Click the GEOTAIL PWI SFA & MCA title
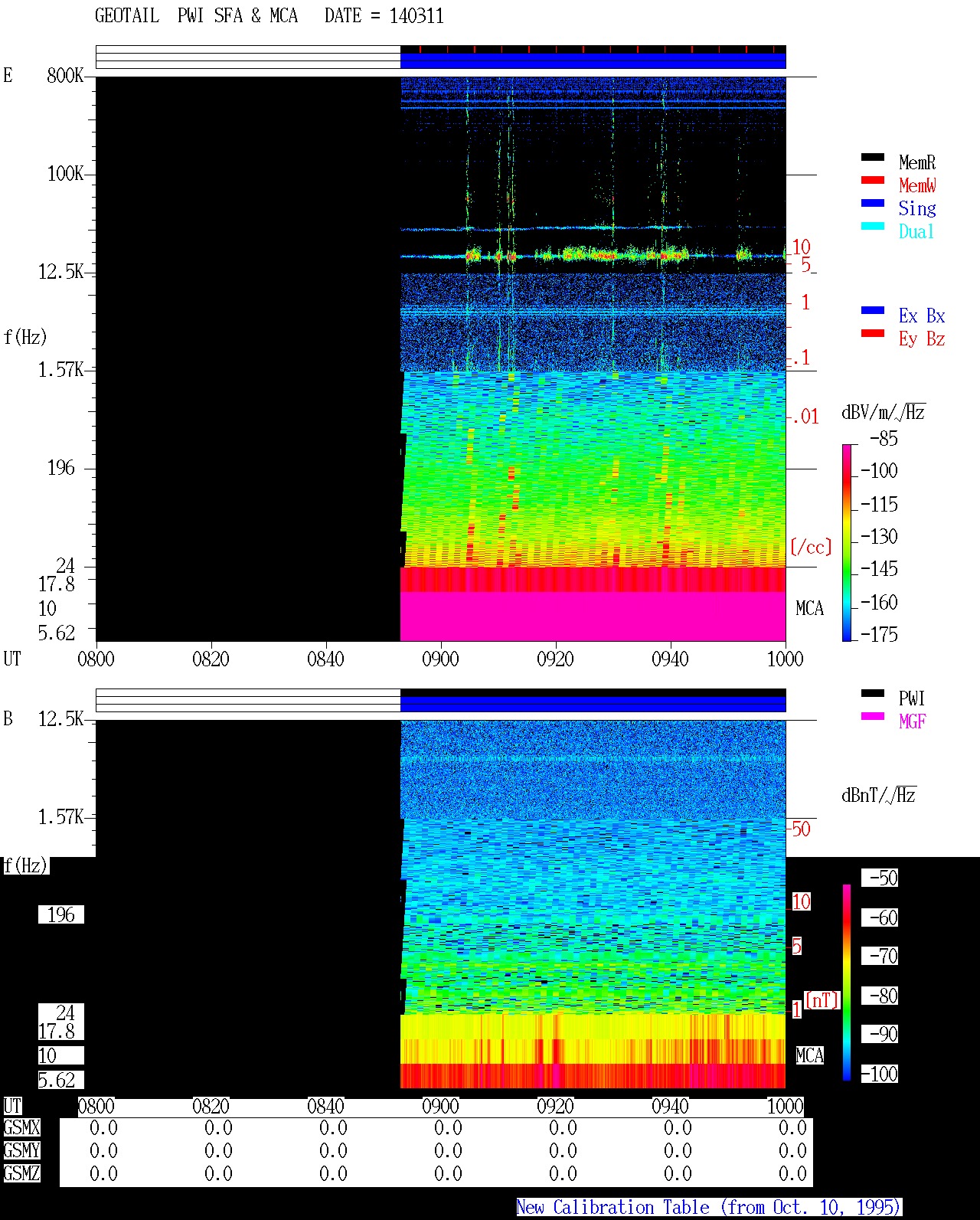The width and height of the screenshot is (980, 1220). tap(196, 16)
